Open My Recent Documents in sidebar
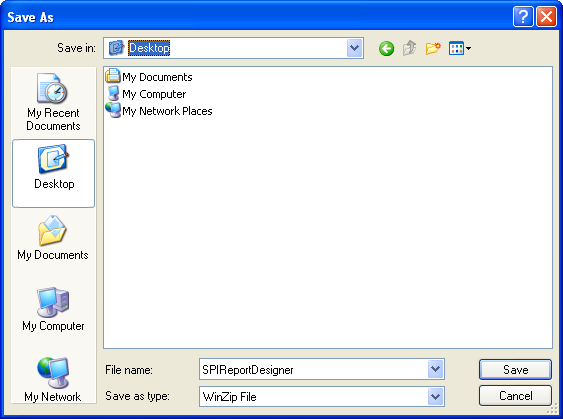Screen dimensions: 563x419 coord(53,102)
